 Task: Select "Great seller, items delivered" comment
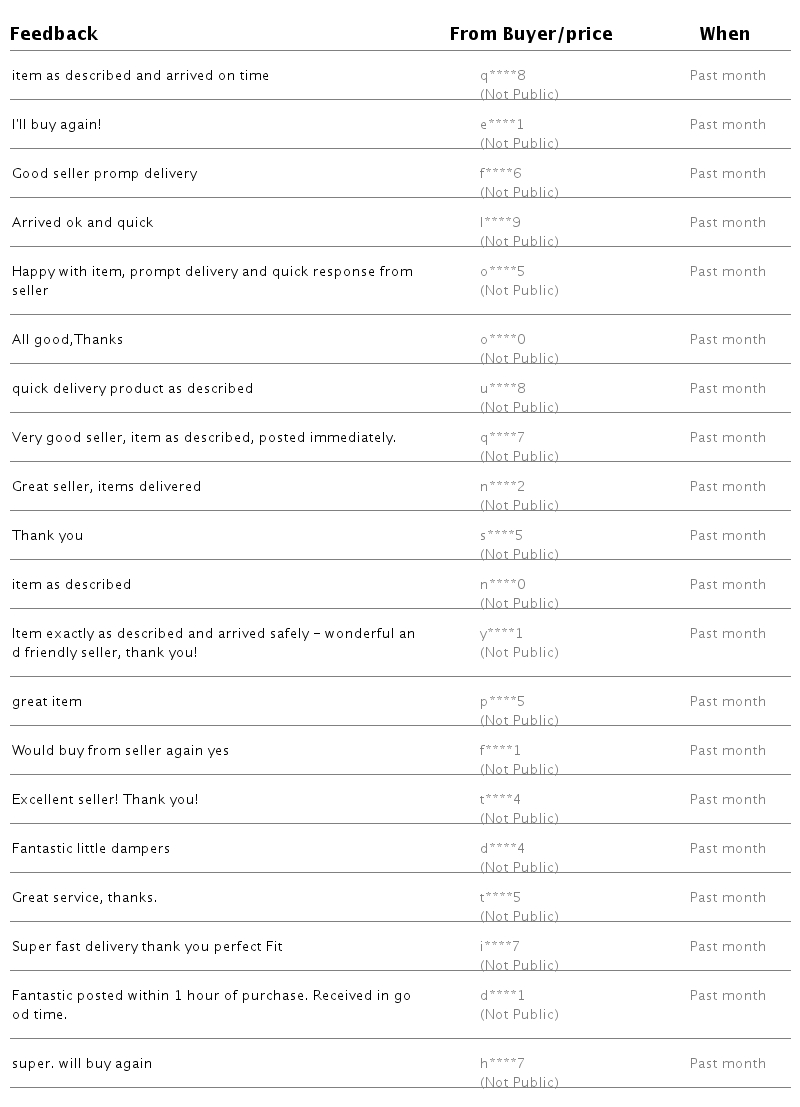107,486
